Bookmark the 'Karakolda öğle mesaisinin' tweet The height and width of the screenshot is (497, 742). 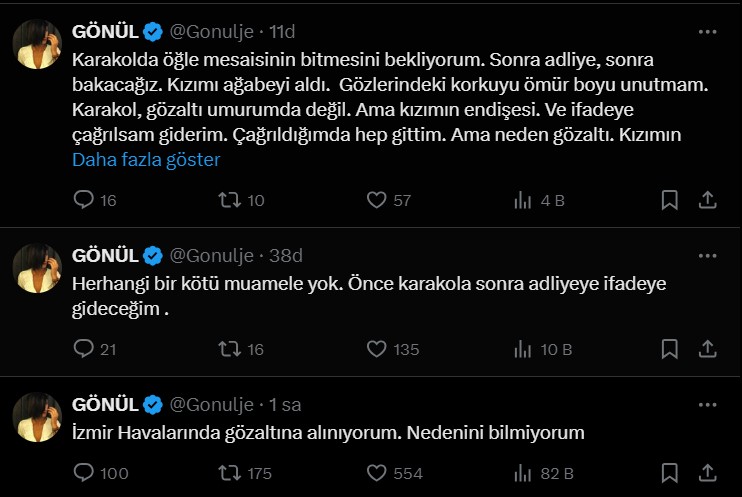(670, 200)
